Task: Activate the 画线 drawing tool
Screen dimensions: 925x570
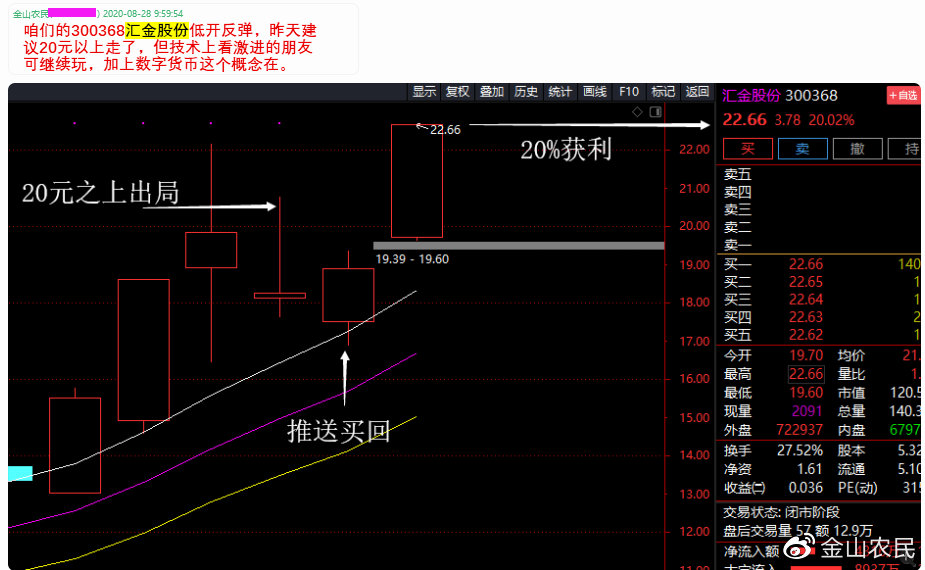Action: 595,92
